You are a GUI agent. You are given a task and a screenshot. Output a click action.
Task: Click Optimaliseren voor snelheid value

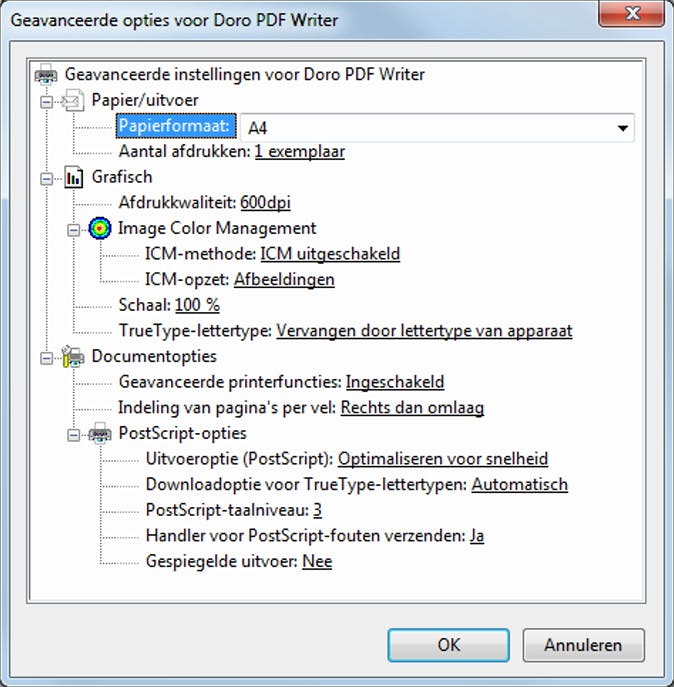point(443,459)
